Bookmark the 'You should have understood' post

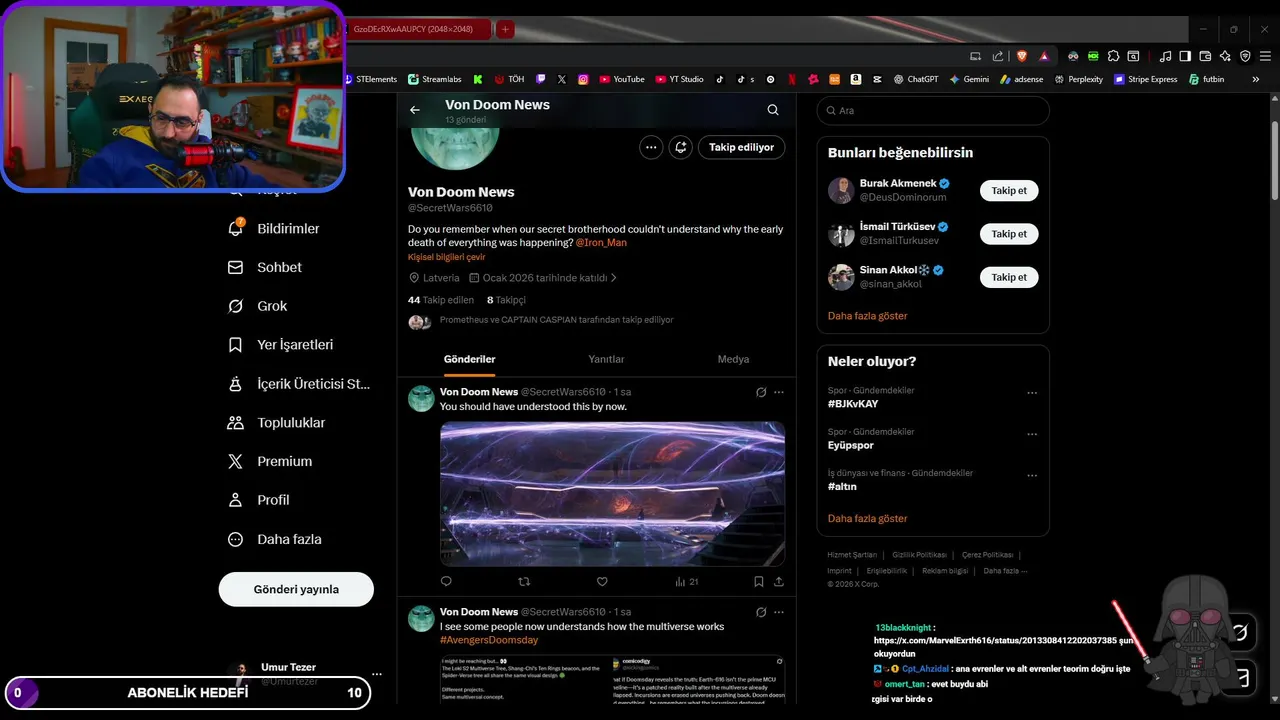[x=759, y=581]
